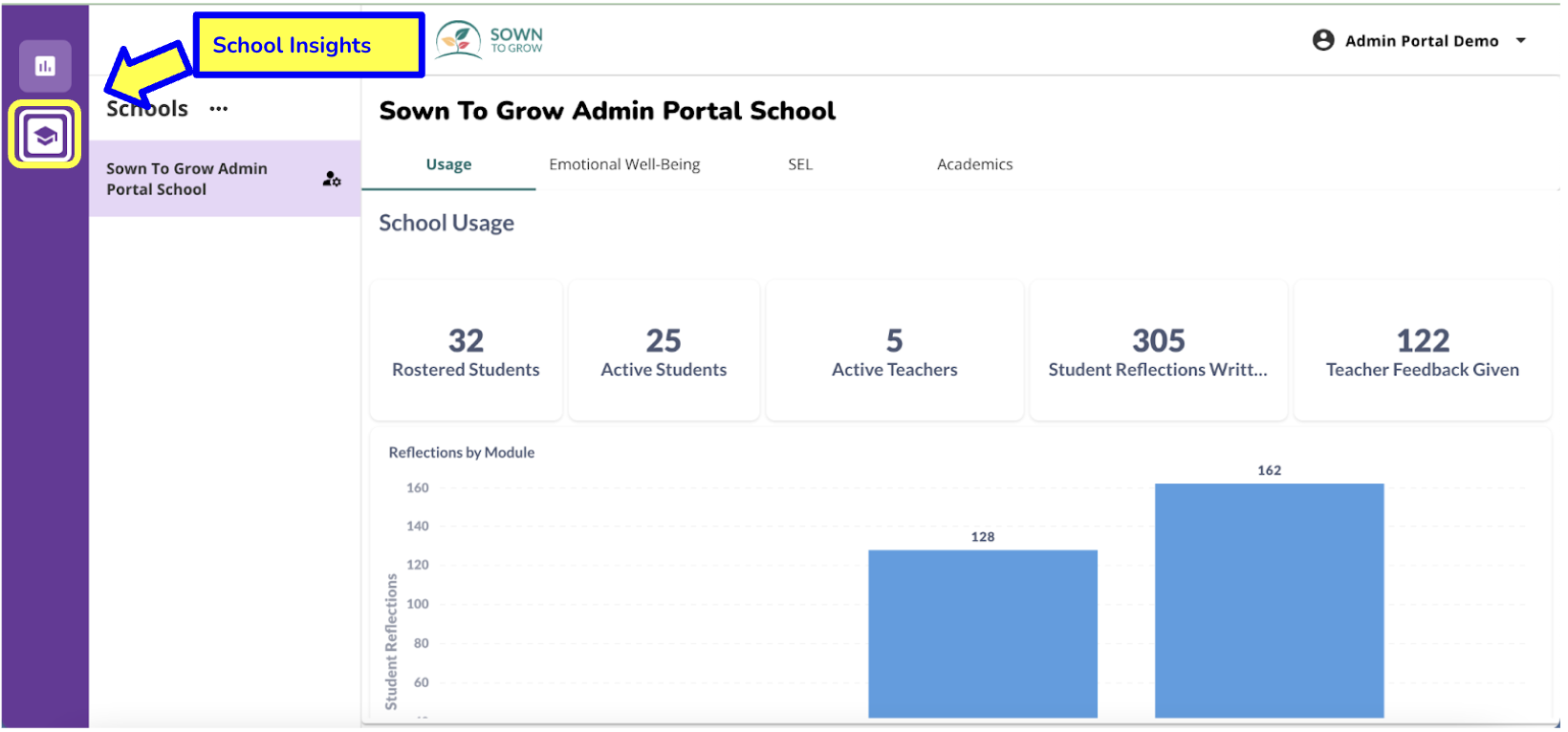Click the Sown To Grow logo
The image size is (1568, 732).
click(489, 40)
